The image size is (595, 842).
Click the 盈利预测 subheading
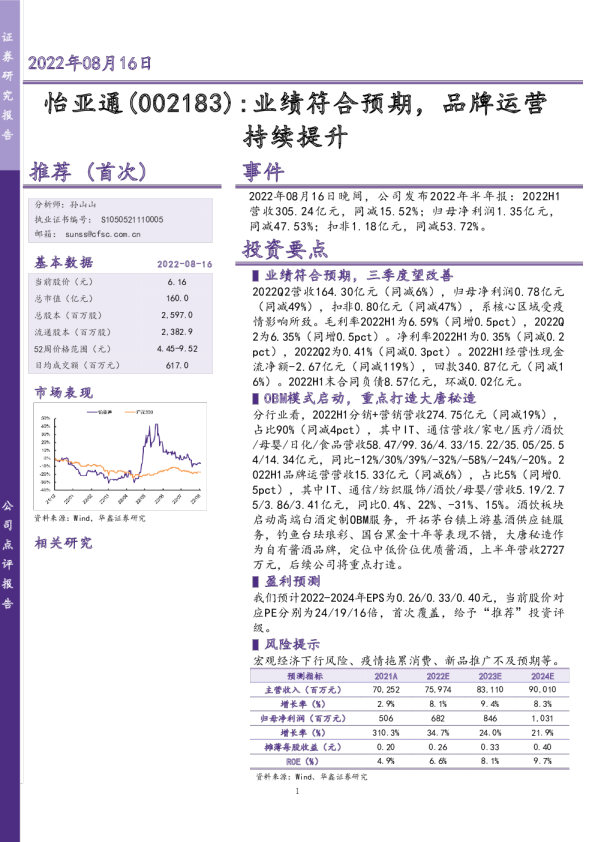(x=293, y=581)
